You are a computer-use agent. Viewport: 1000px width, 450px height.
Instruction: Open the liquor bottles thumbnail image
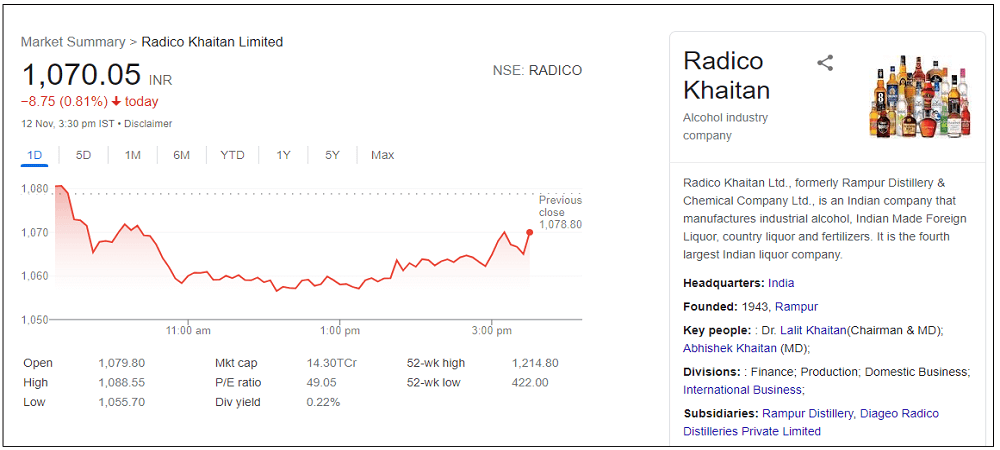(919, 96)
